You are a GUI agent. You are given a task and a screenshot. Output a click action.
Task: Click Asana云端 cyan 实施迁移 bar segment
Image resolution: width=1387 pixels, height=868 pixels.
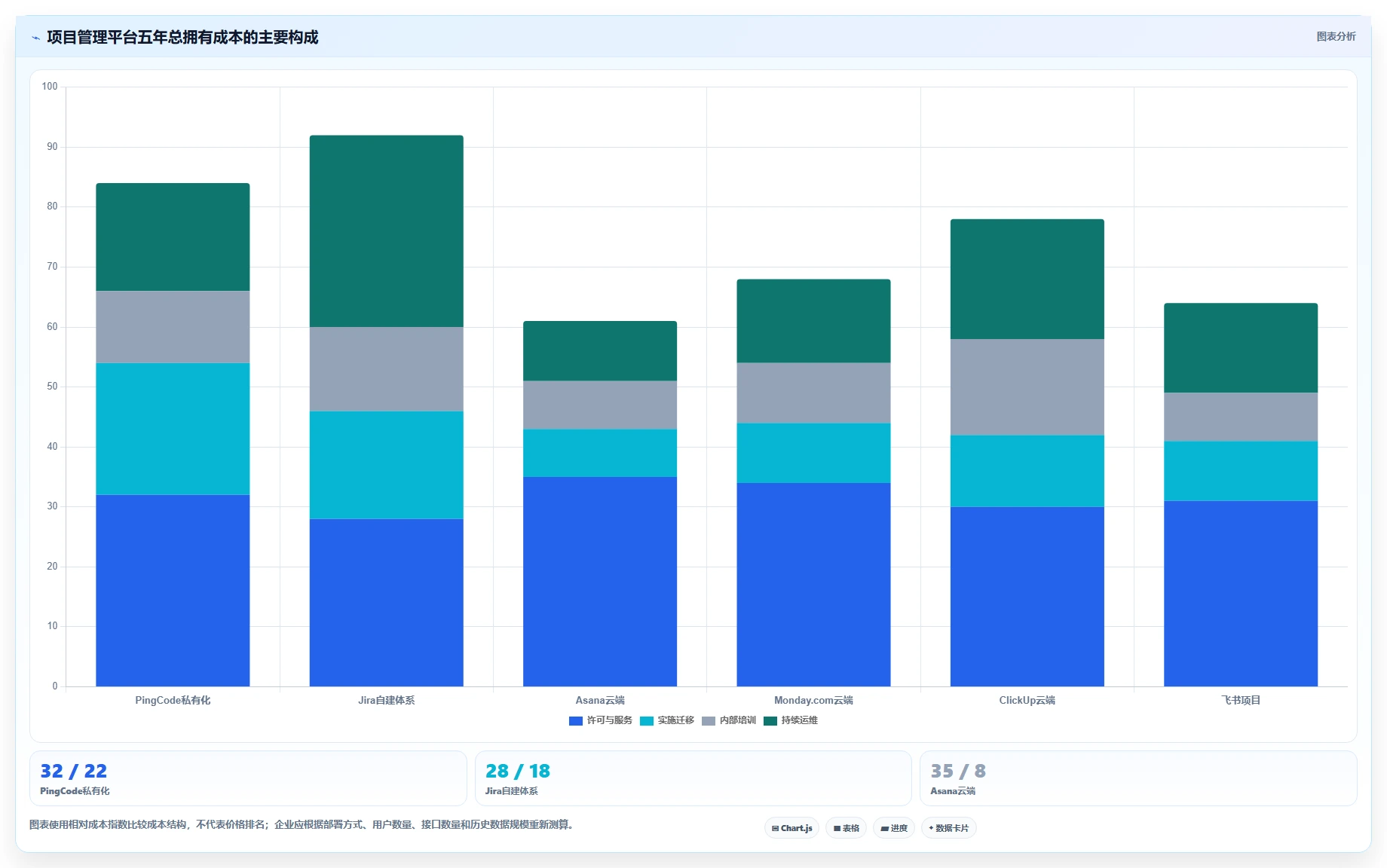600,453
